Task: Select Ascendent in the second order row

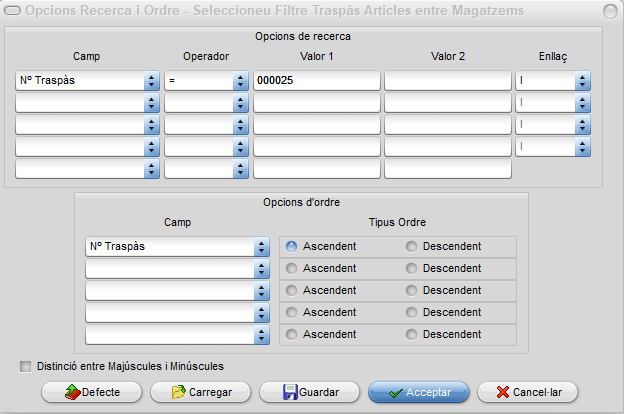Action: click(x=291, y=268)
